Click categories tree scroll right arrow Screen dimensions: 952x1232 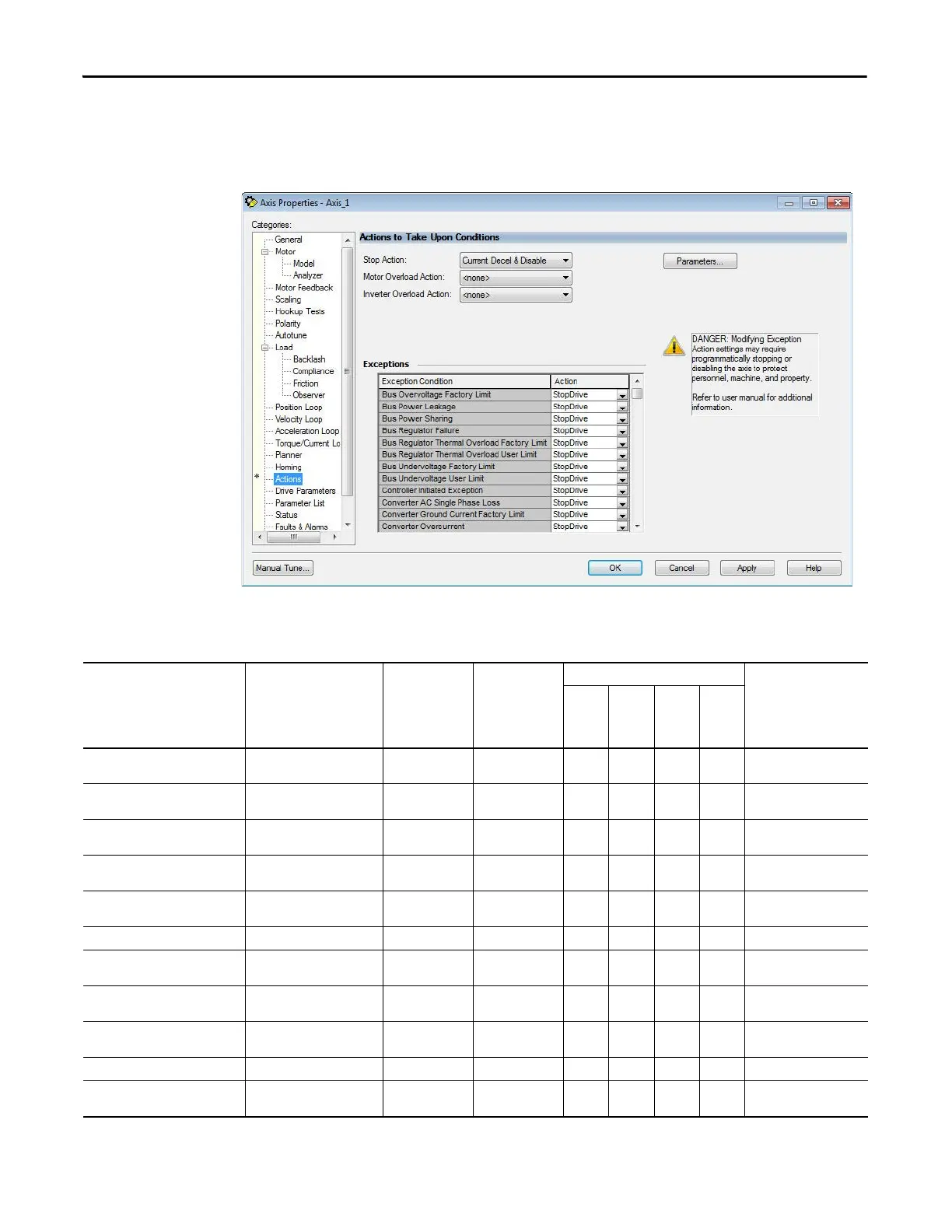(334, 537)
